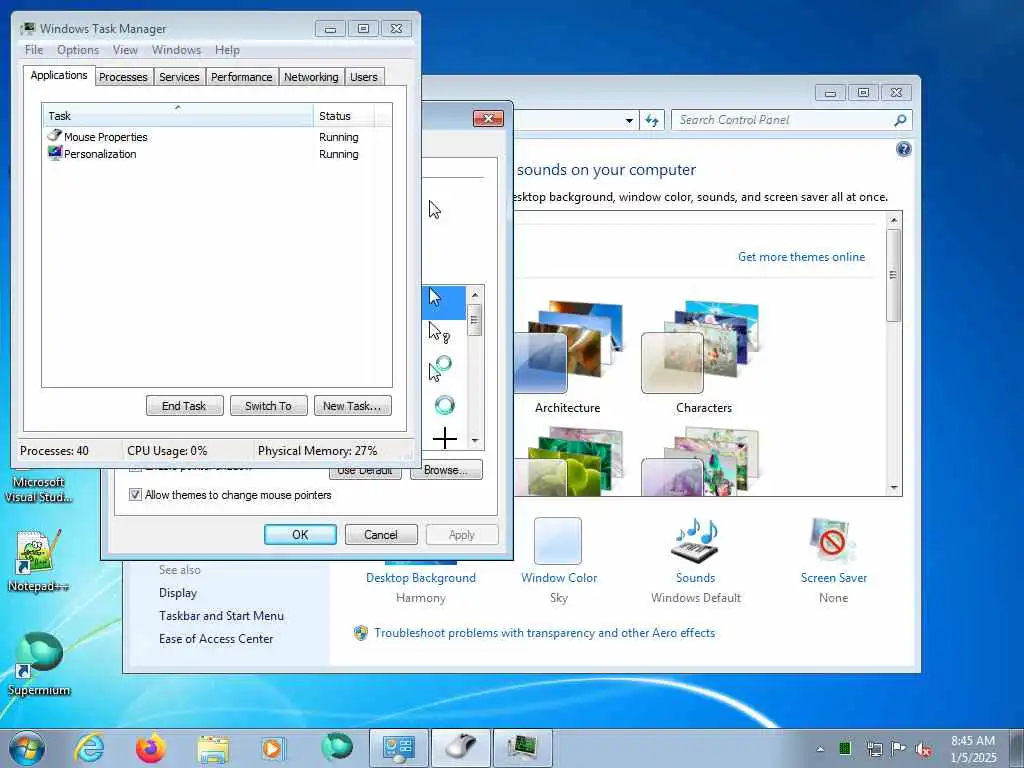The width and height of the screenshot is (1024, 768).
Task: Switch to the Processes tab
Action: [123, 77]
